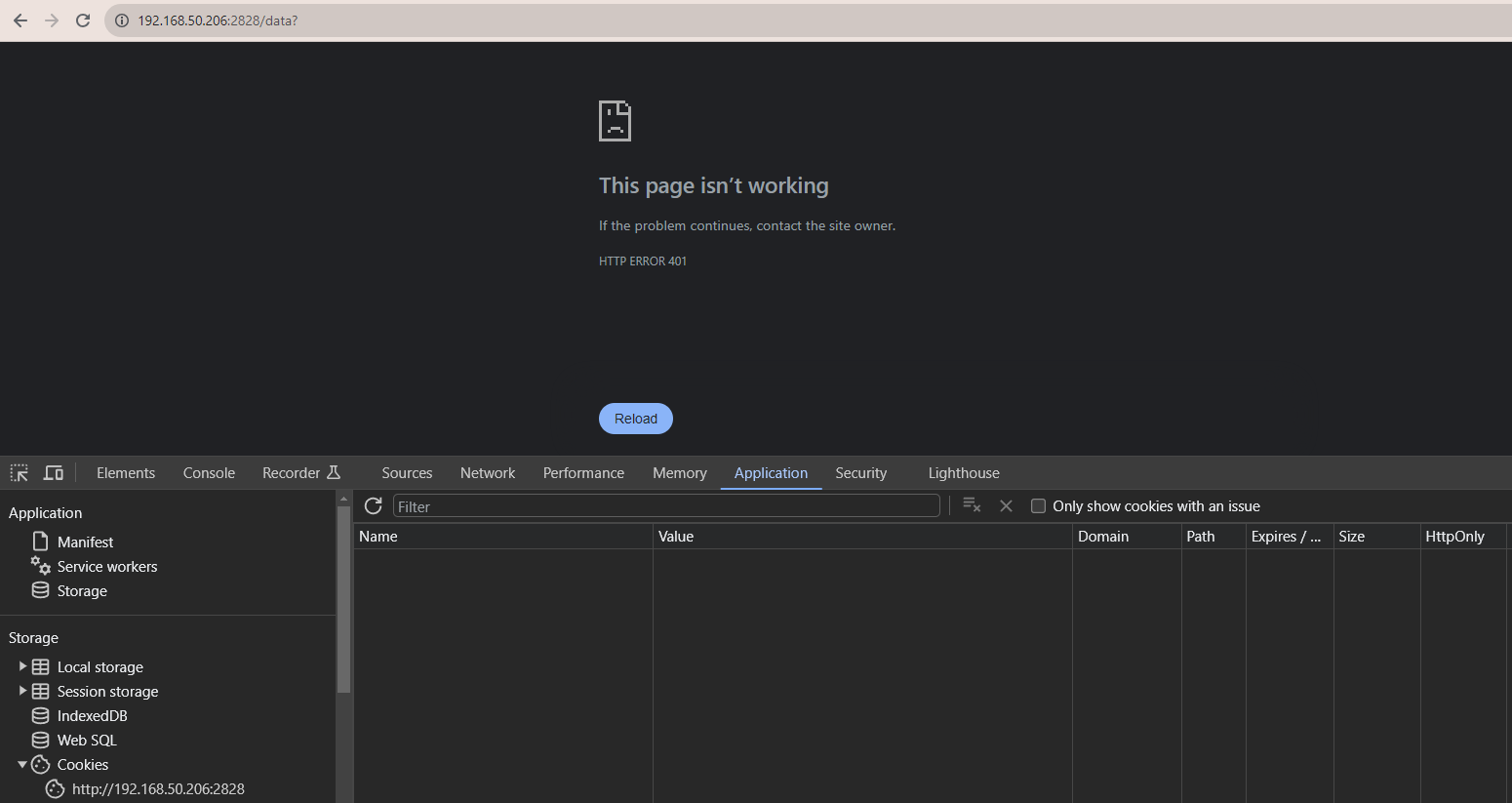Delete selected cookie X icon
The image size is (1512, 803).
coord(1006,506)
